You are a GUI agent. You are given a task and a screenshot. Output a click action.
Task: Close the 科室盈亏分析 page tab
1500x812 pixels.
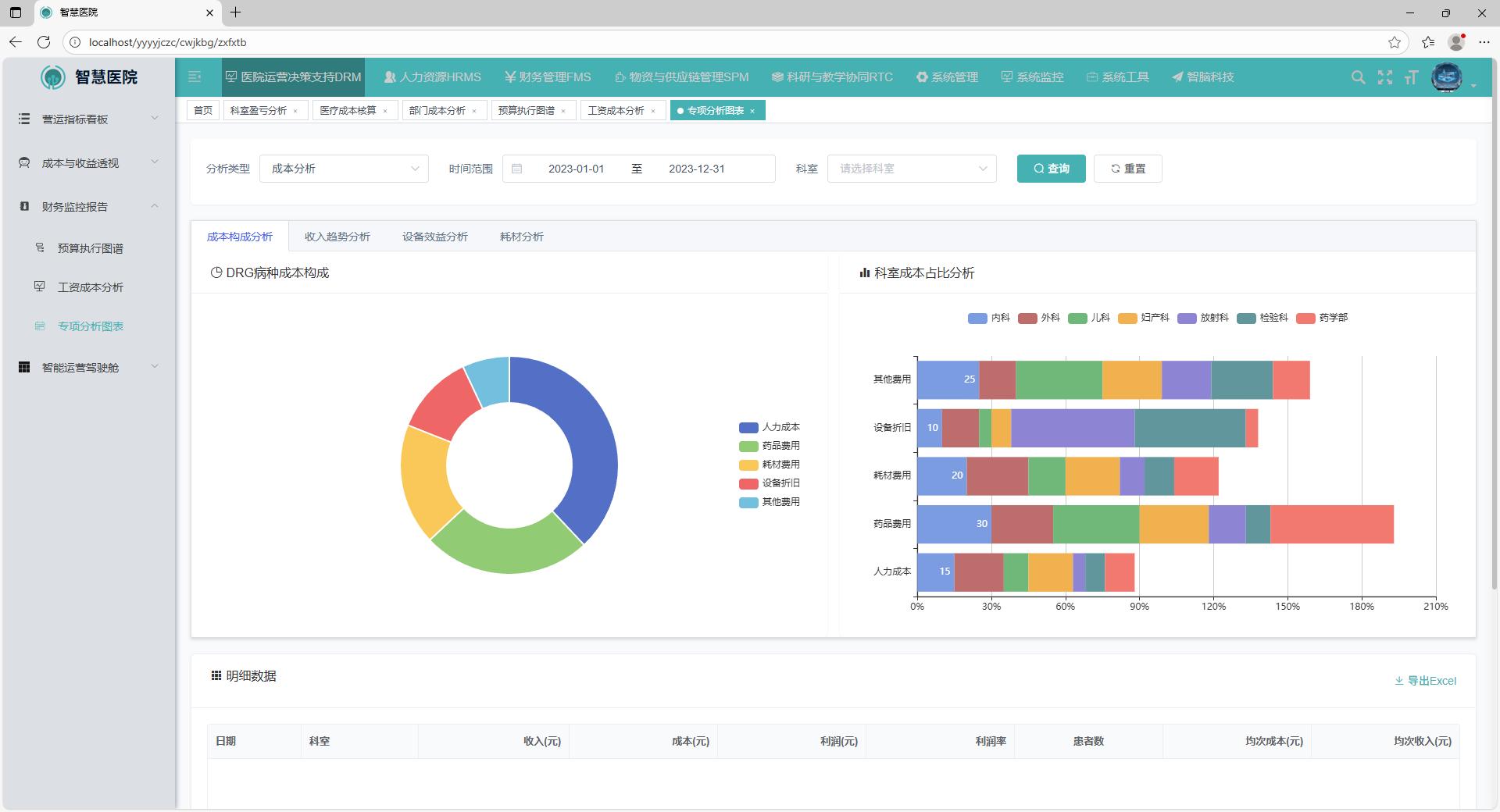tap(295, 111)
